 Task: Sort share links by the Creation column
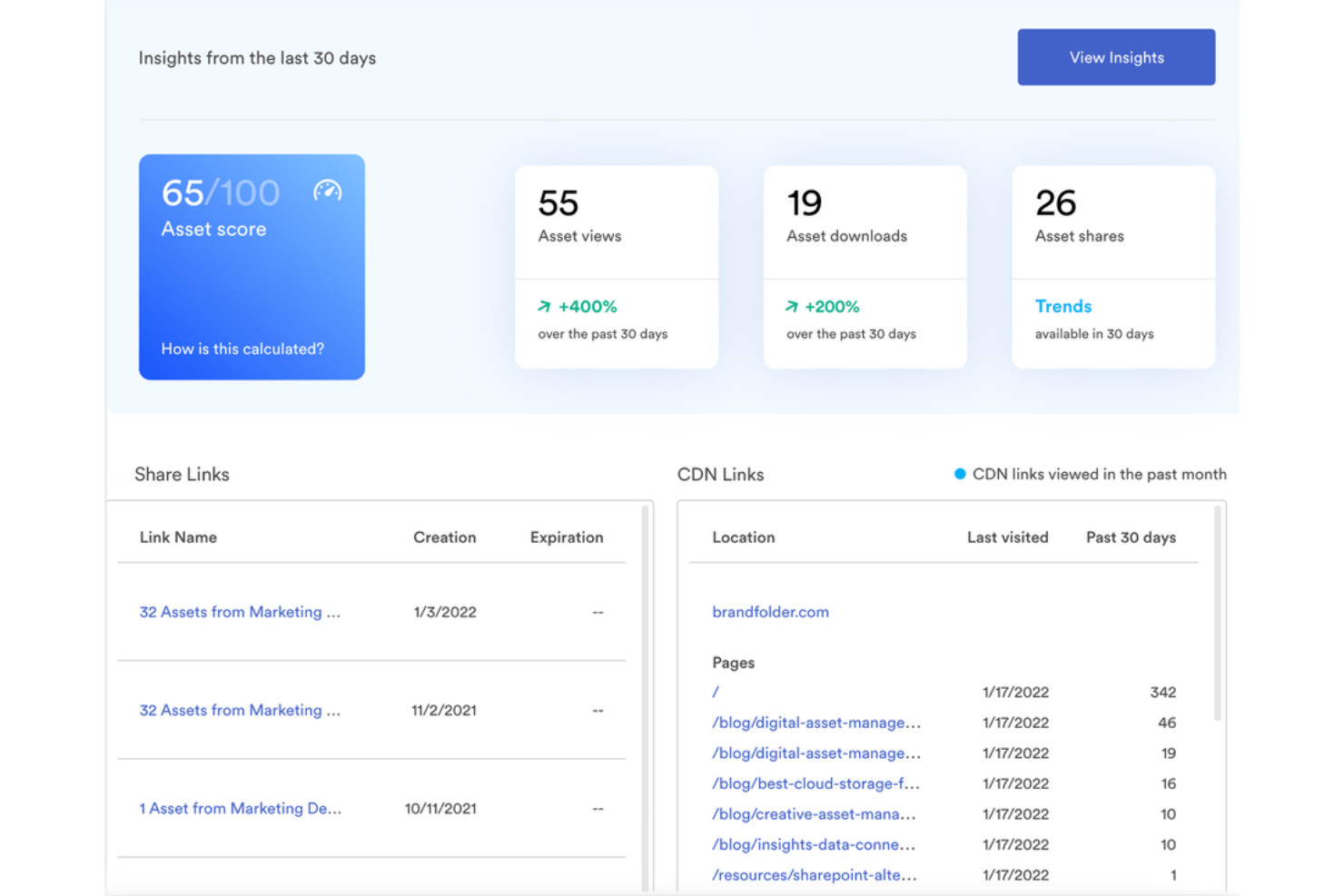(444, 537)
